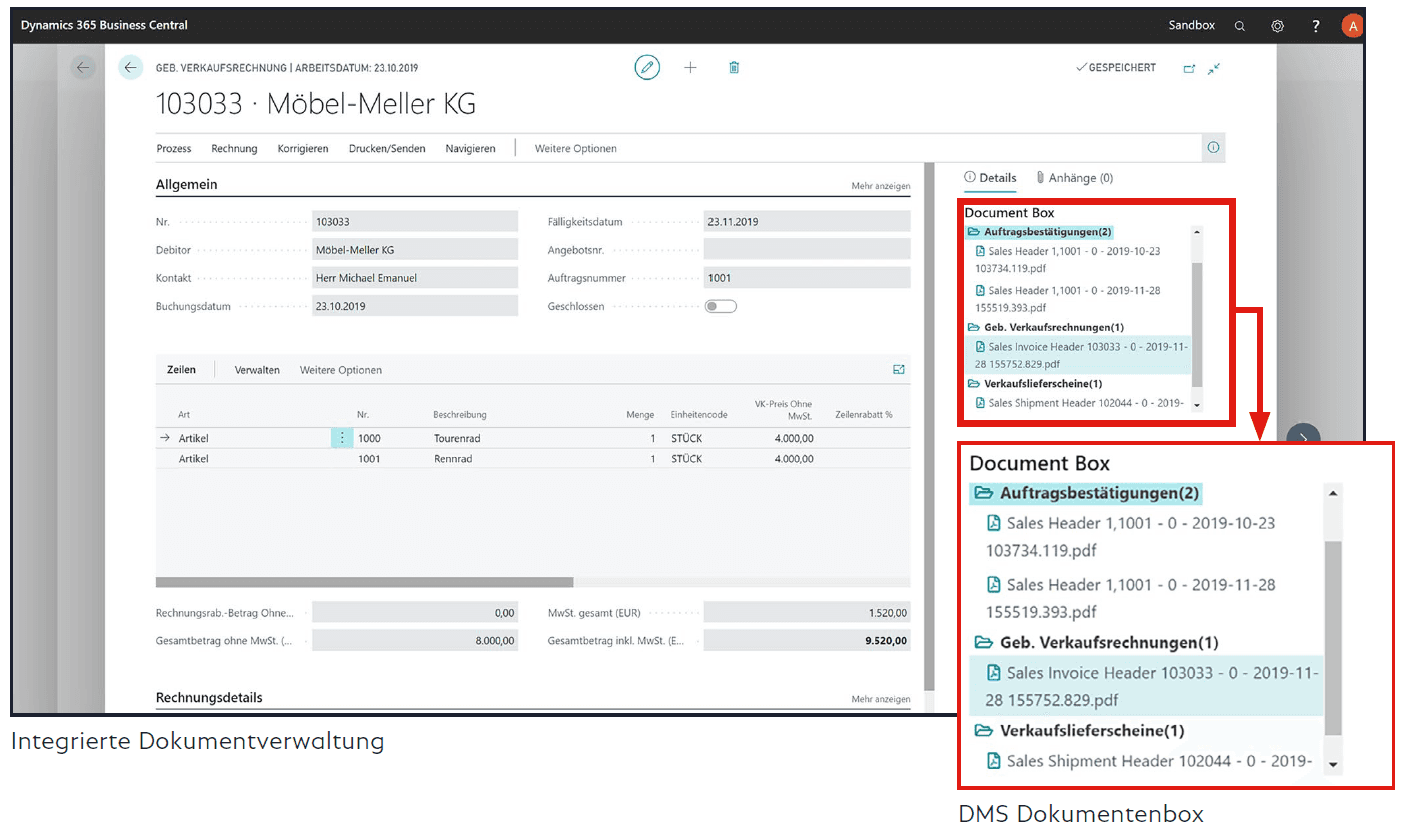Viewport: 1408px width, 837px height.
Task: Click the edit pencil icon
Action: (647, 68)
